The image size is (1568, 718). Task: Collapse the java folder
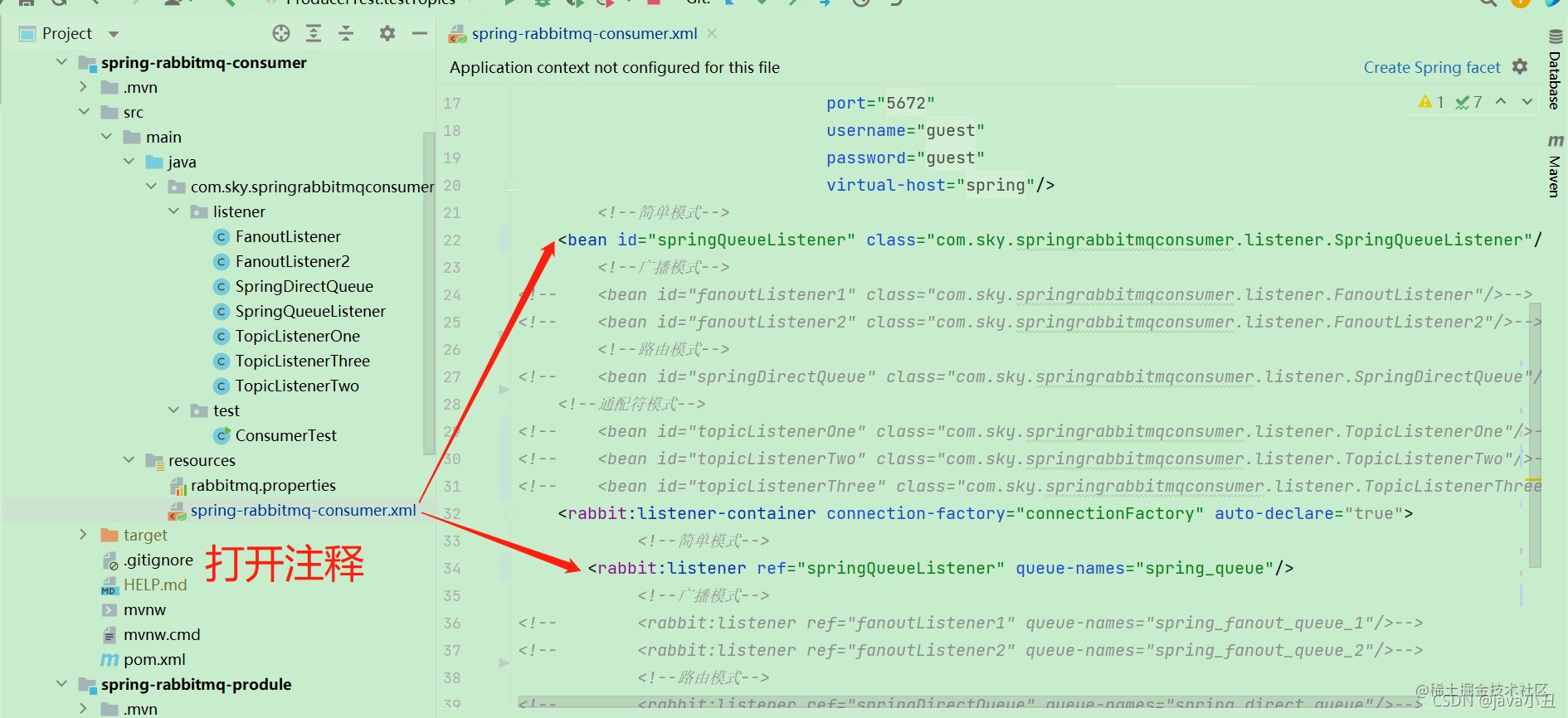click(129, 162)
